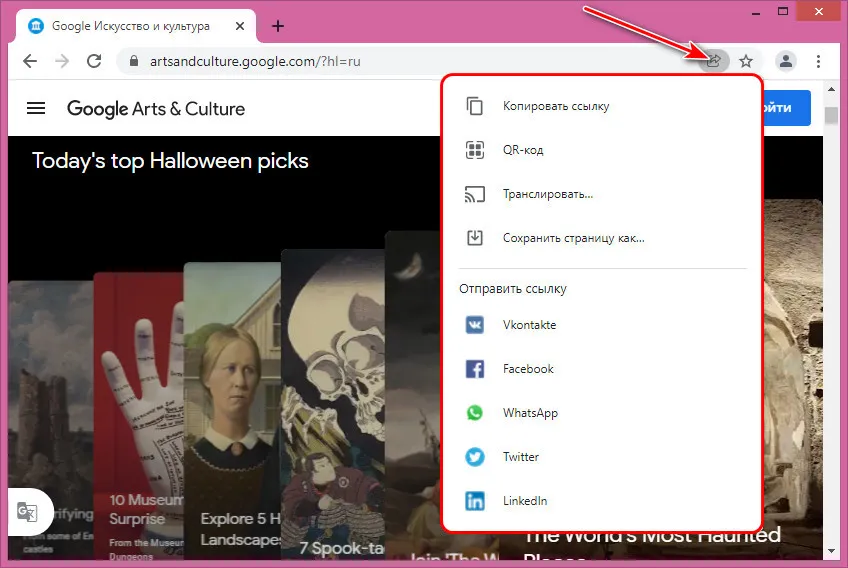Share link via Vkontakte
Image resolution: width=848 pixels, height=568 pixels.
click(529, 325)
